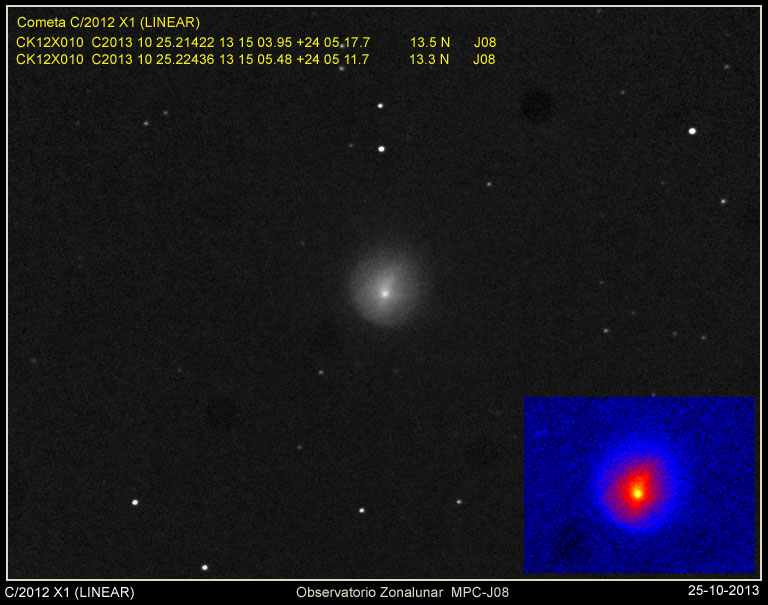This screenshot has width=768, height=605.
Task: Click the "J08" code in the second data line
Action: [485, 60]
